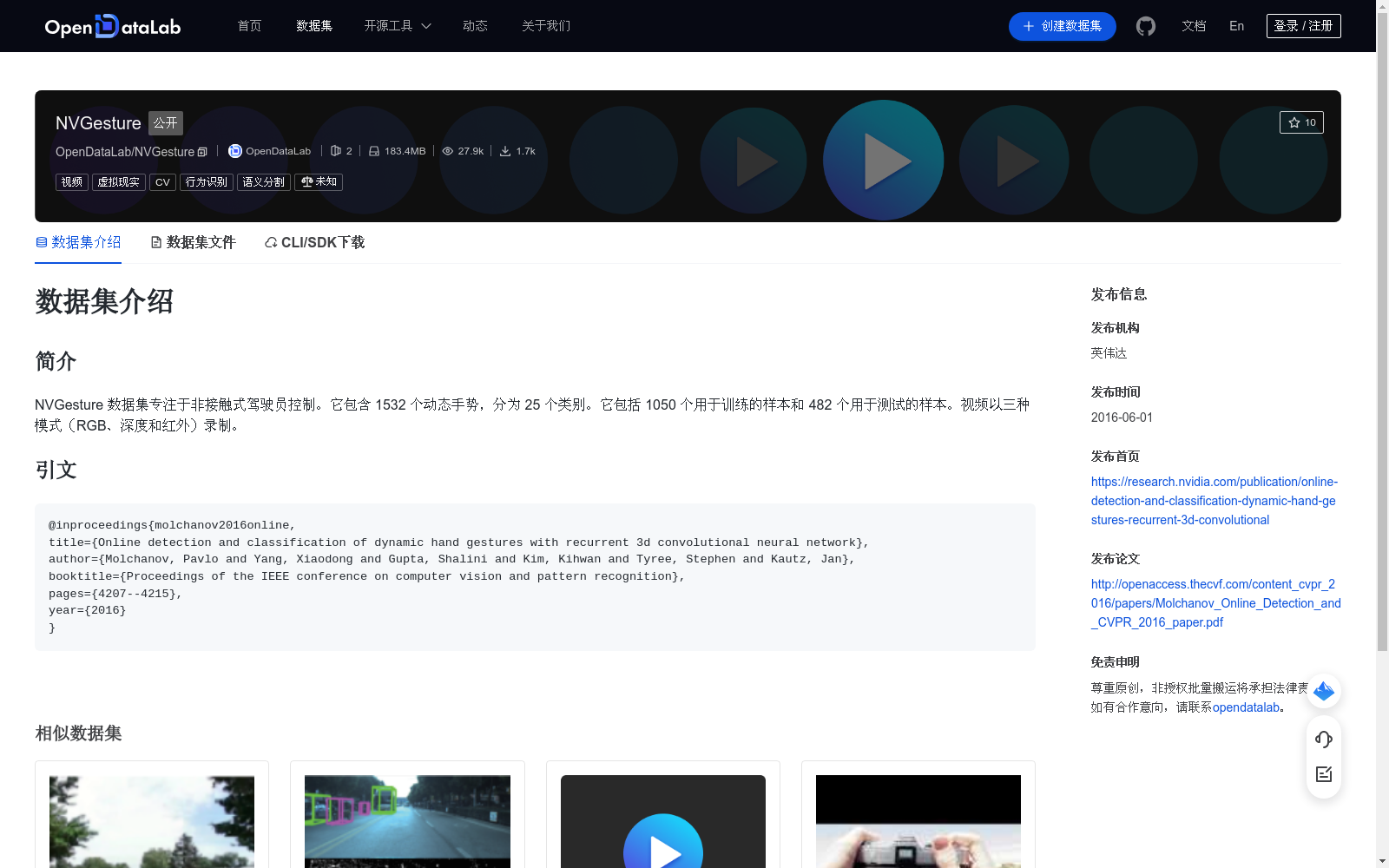Image resolution: width=1389 pixels, height=868 pixels.
Task: Click the scrollbar up arrow
Action: tap(1382, 6)
